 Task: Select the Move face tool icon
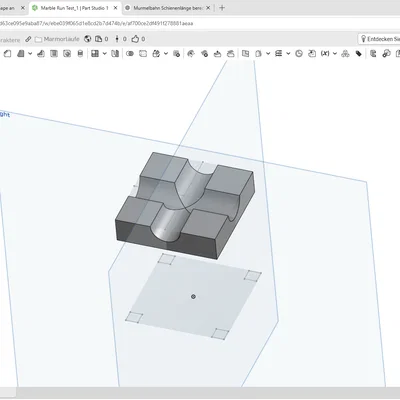click(217, 53)
